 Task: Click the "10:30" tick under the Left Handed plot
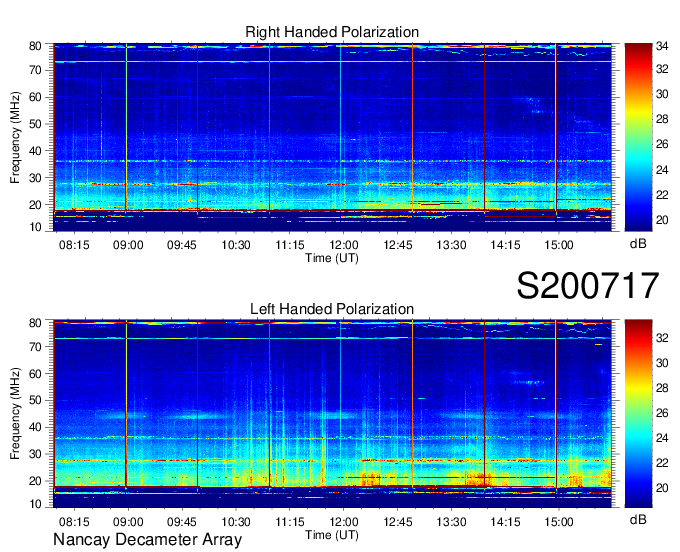pyautogui.click(x=236, y=522)
